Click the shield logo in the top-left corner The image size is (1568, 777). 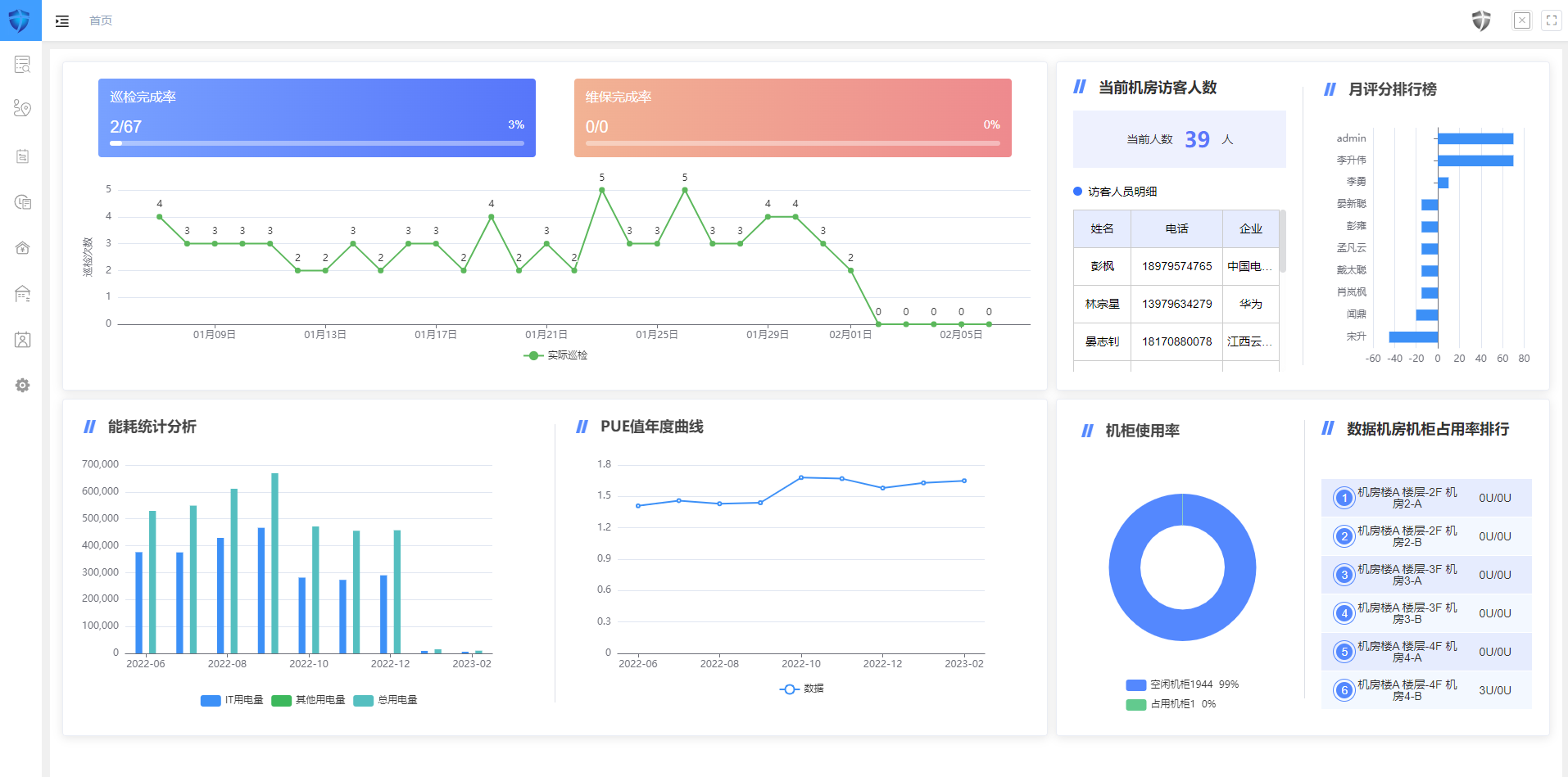click(x=20, y=20)
